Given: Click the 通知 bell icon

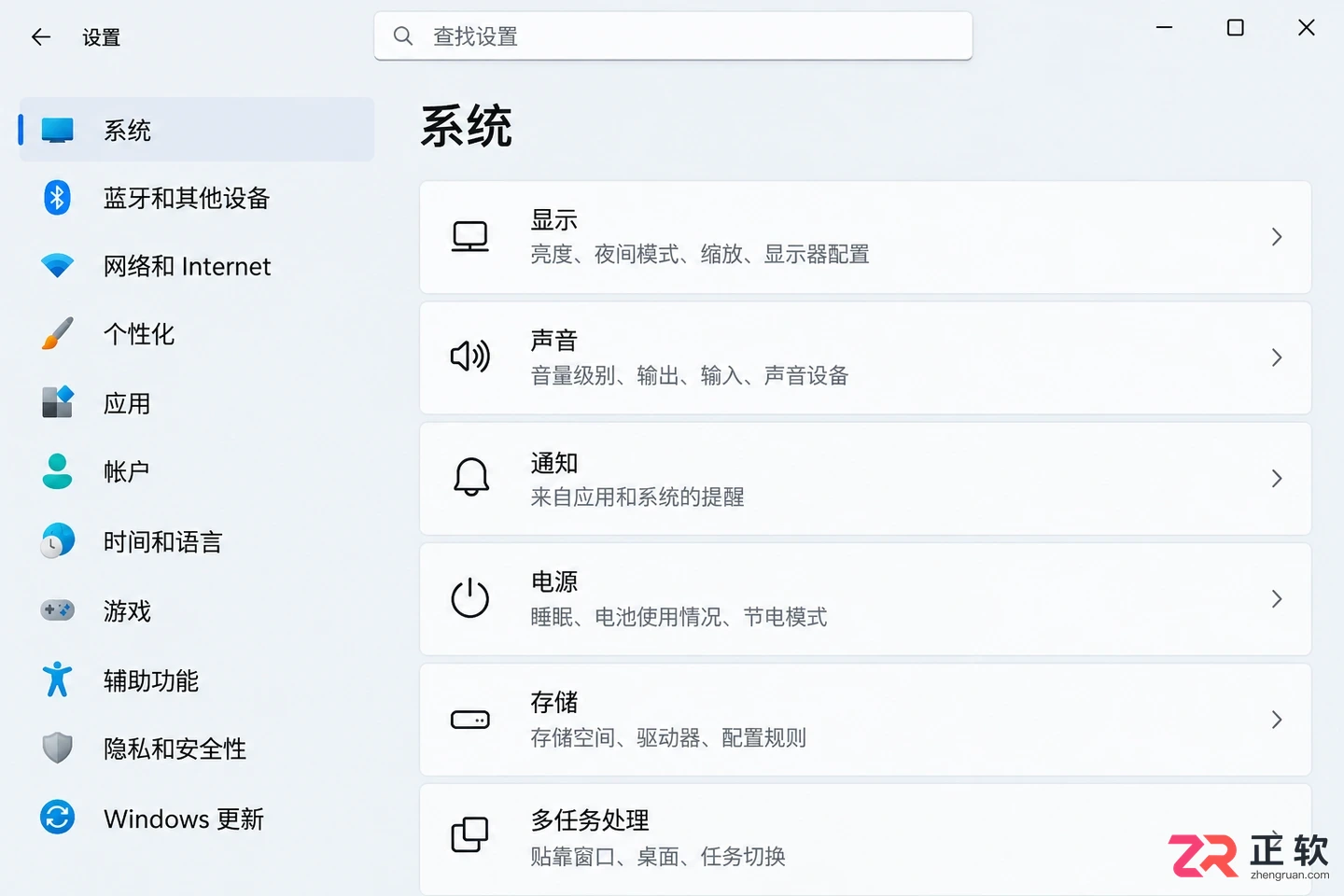Looking at the screenshot, I should 471,477.
